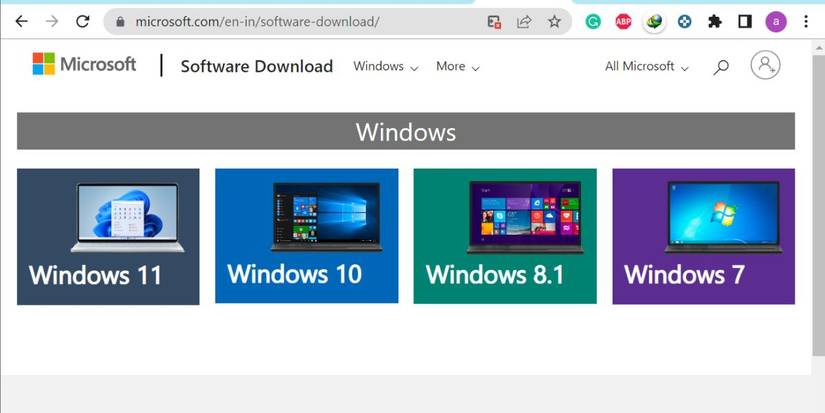The width and height of the screenshot is (825, 413).
Task: Open the Extensions puzzle piece menu
Action: tap(715, 22)
